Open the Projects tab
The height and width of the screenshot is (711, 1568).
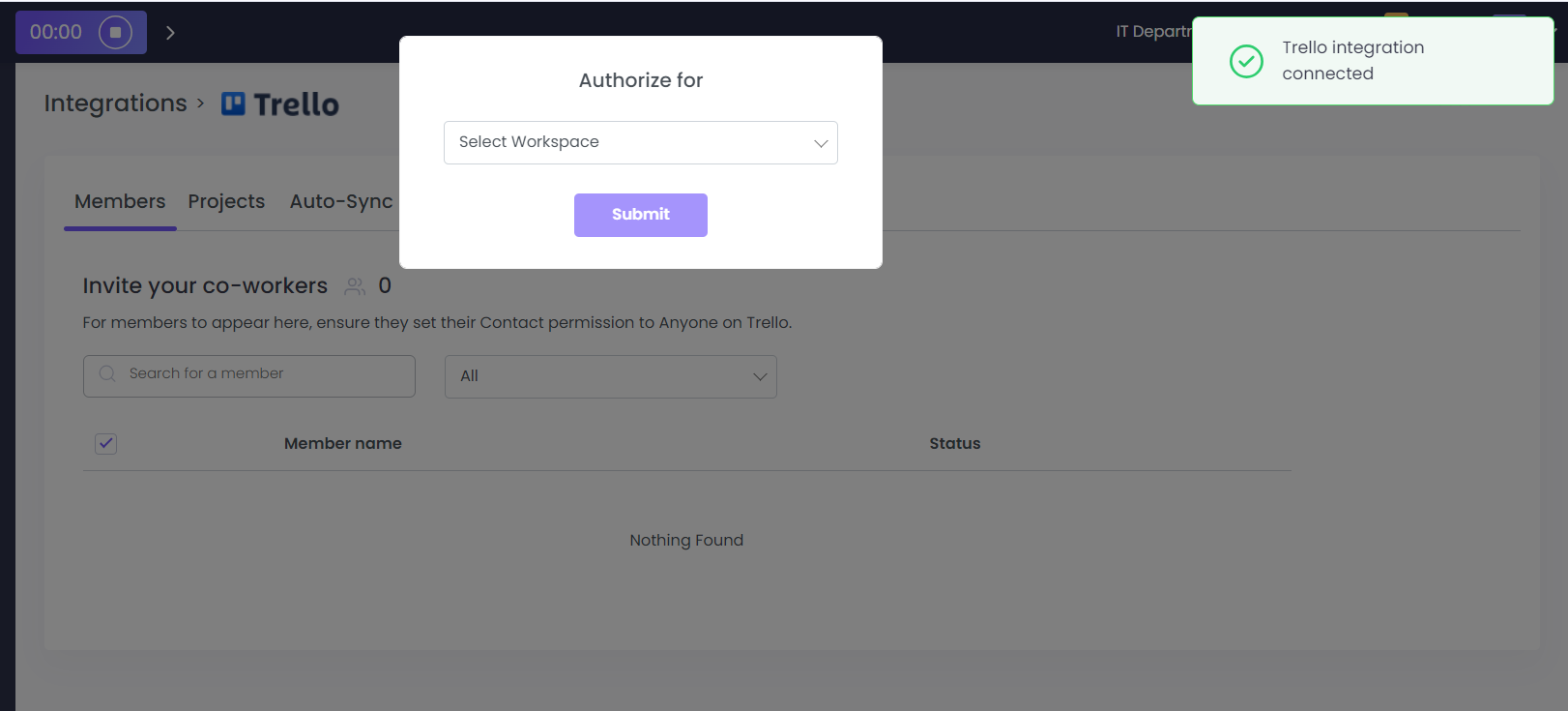point(226,201)
